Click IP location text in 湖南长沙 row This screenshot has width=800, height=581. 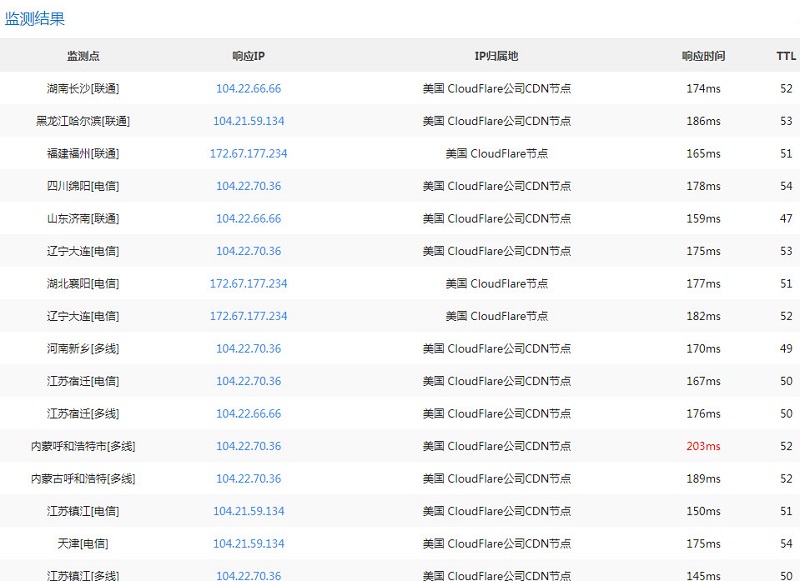(496, 88)
